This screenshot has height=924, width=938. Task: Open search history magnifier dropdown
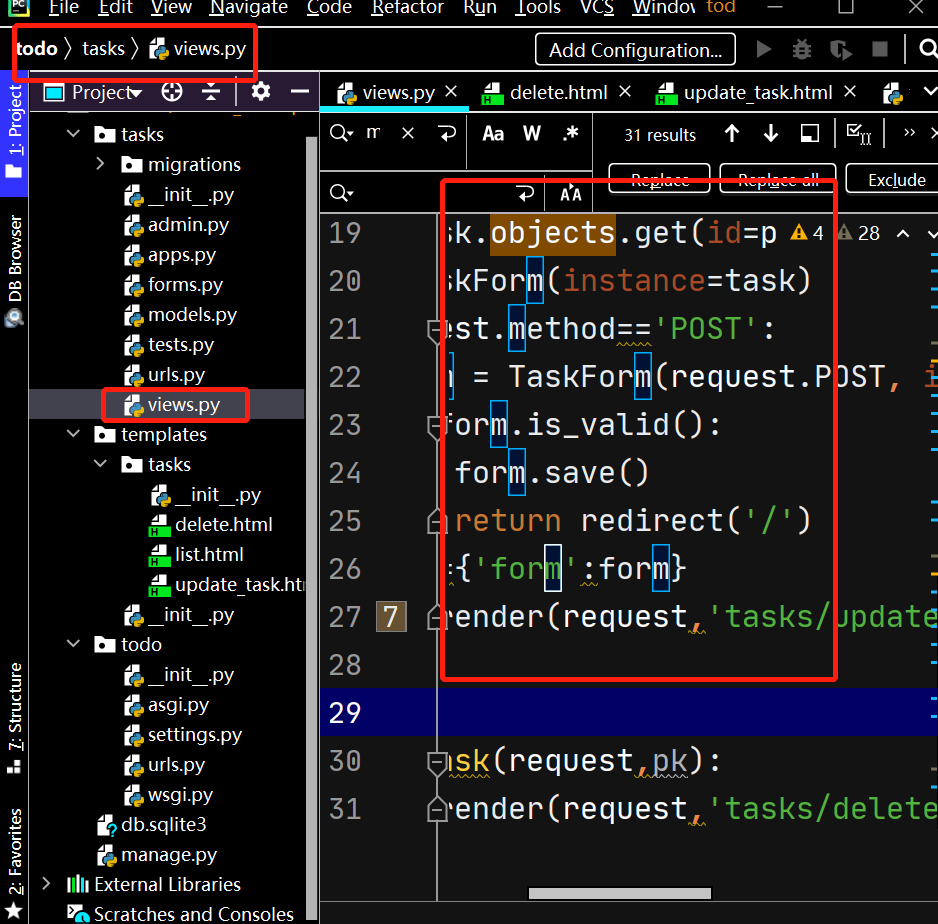coord(341,133)
